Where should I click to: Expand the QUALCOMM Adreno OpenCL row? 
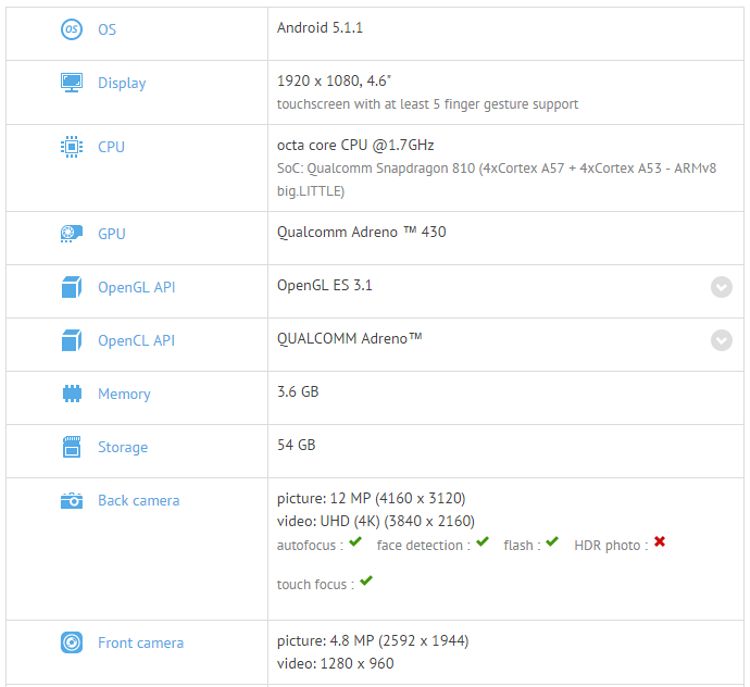click(x=721, y=341)
